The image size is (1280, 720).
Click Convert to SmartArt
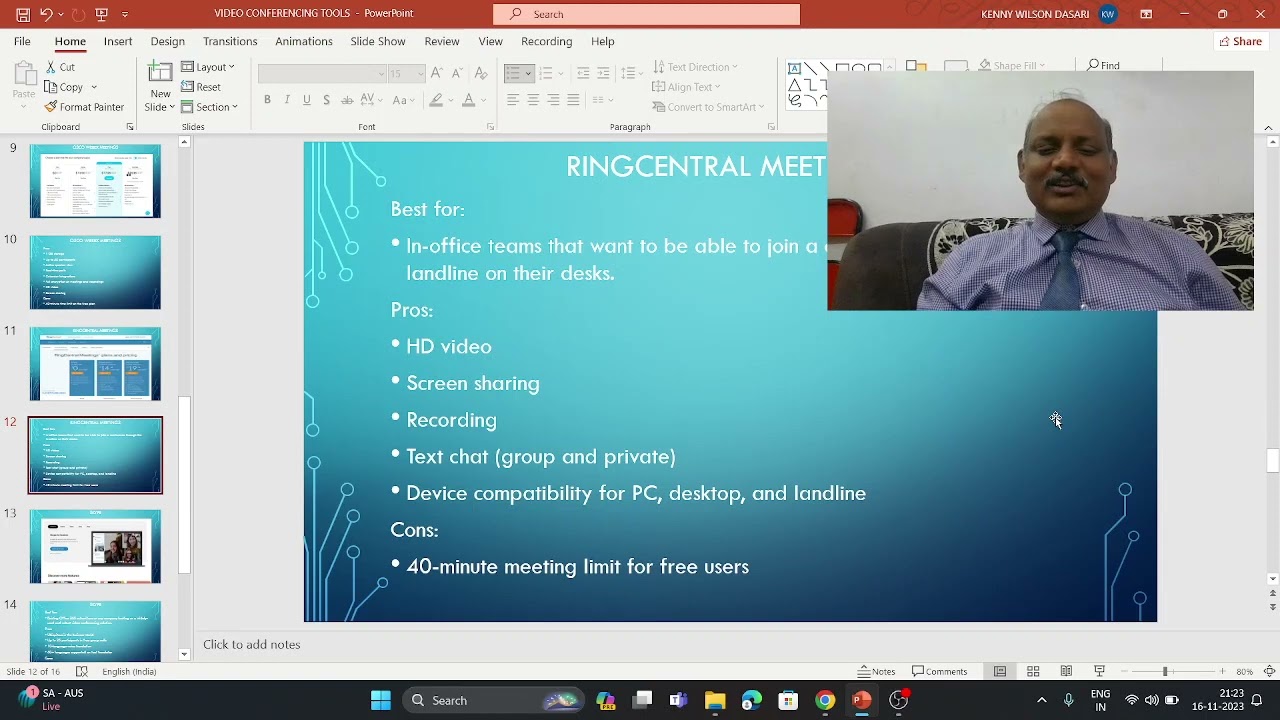click(x=708, y=107)
